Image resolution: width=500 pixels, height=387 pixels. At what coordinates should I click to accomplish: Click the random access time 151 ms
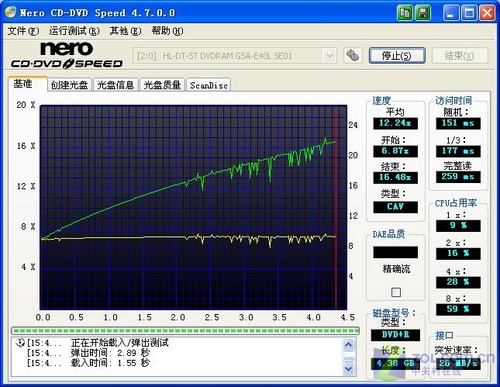coord(458,123)
